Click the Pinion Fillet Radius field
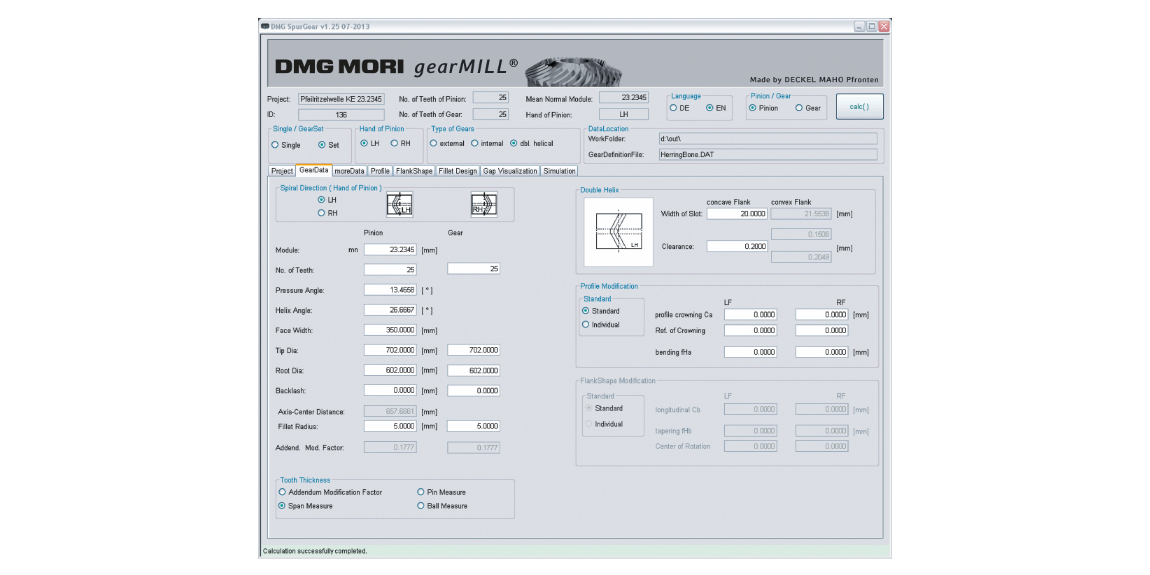Image resolution: width=1150 pixels, height=575 pixels. tap(390, 425)
